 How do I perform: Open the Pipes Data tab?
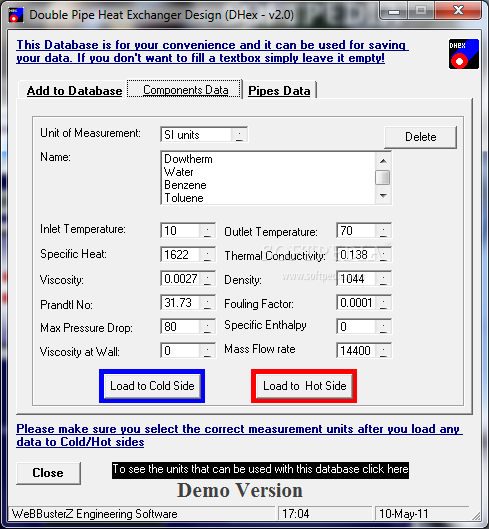[279, 91]
